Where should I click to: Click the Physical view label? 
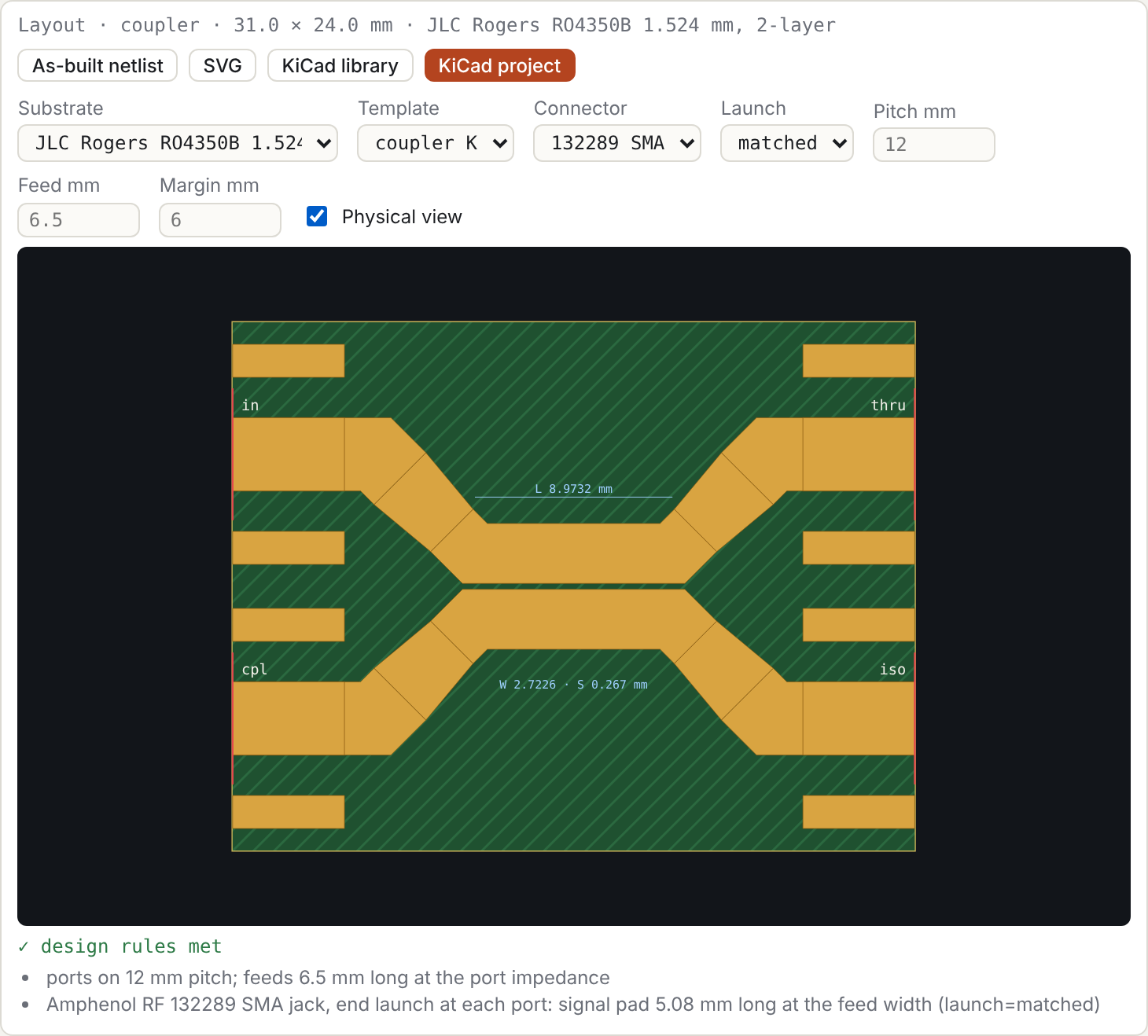point(402,217)
